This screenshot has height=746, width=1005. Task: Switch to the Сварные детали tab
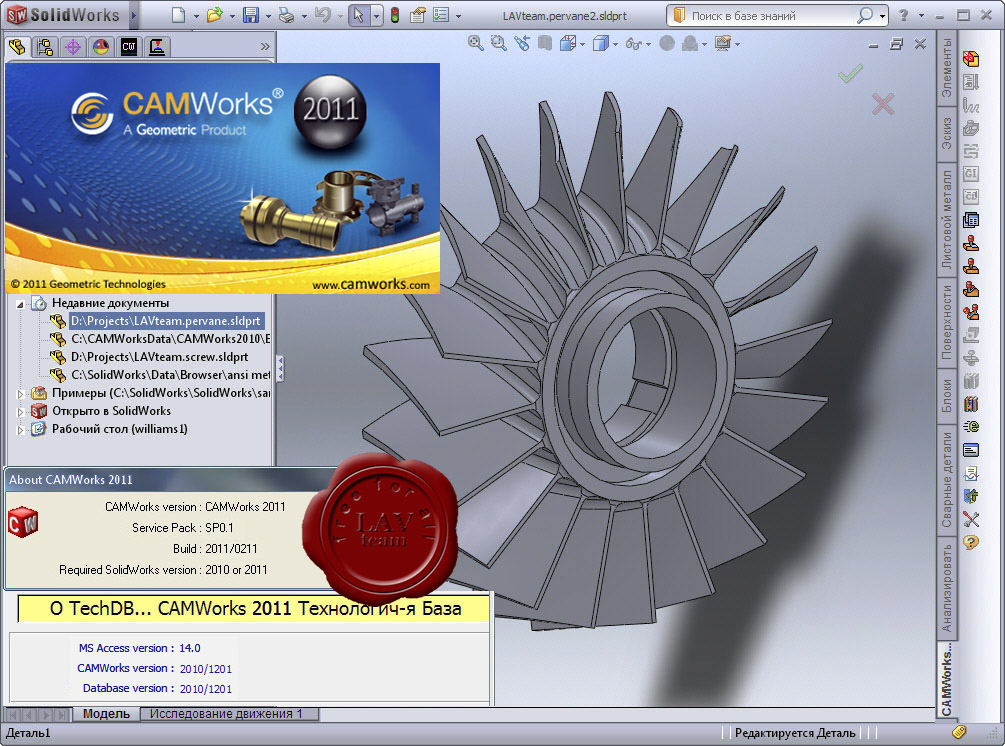click(947, 479)
